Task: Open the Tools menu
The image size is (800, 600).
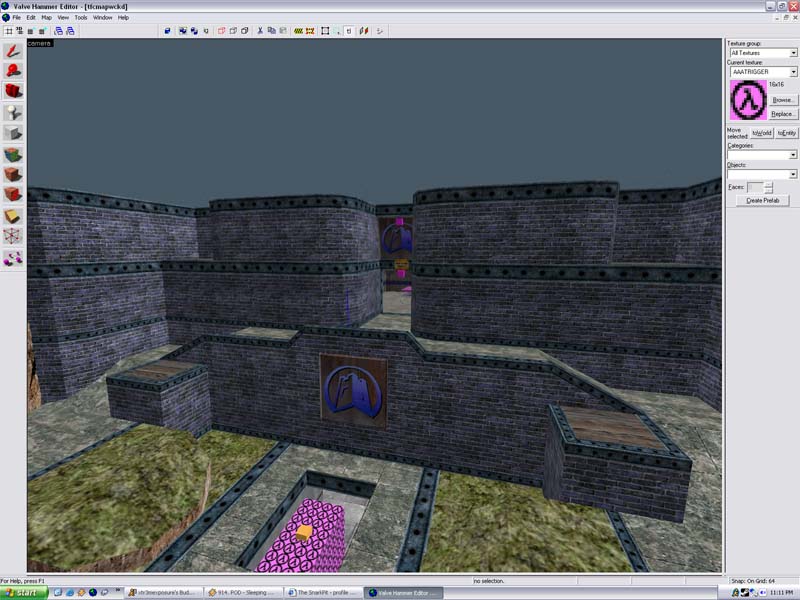Action: (81, 17)
